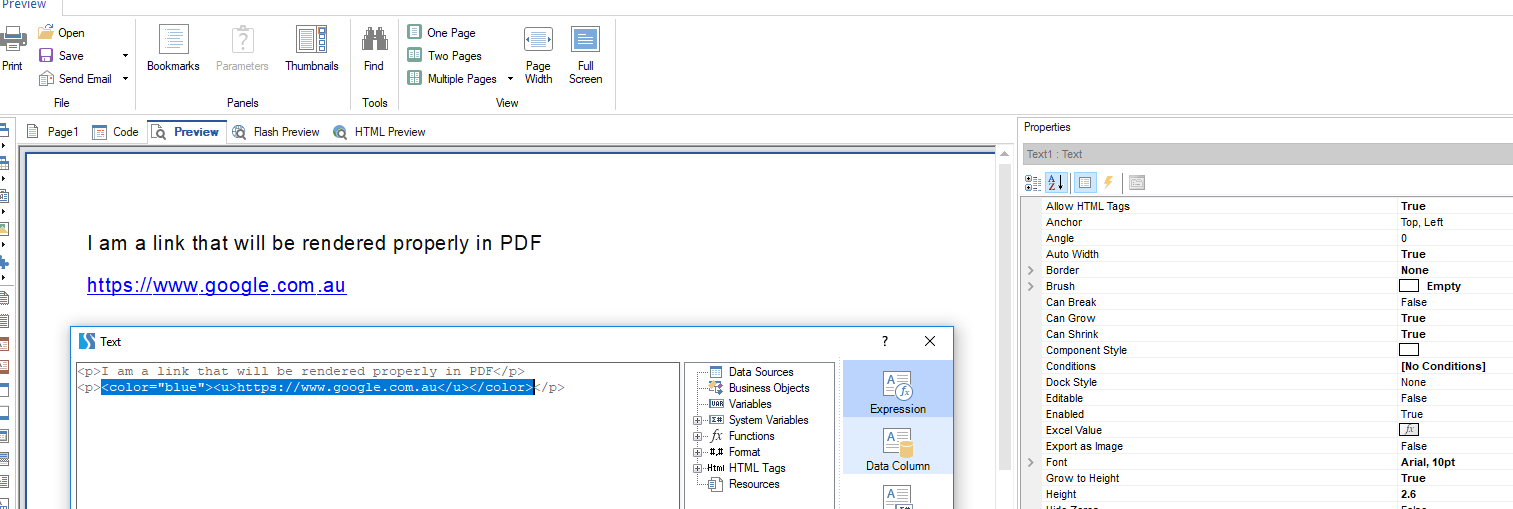
Task: Open the Find tool (binoculars)
Action: pyautogui.click(x=374, y=48)
